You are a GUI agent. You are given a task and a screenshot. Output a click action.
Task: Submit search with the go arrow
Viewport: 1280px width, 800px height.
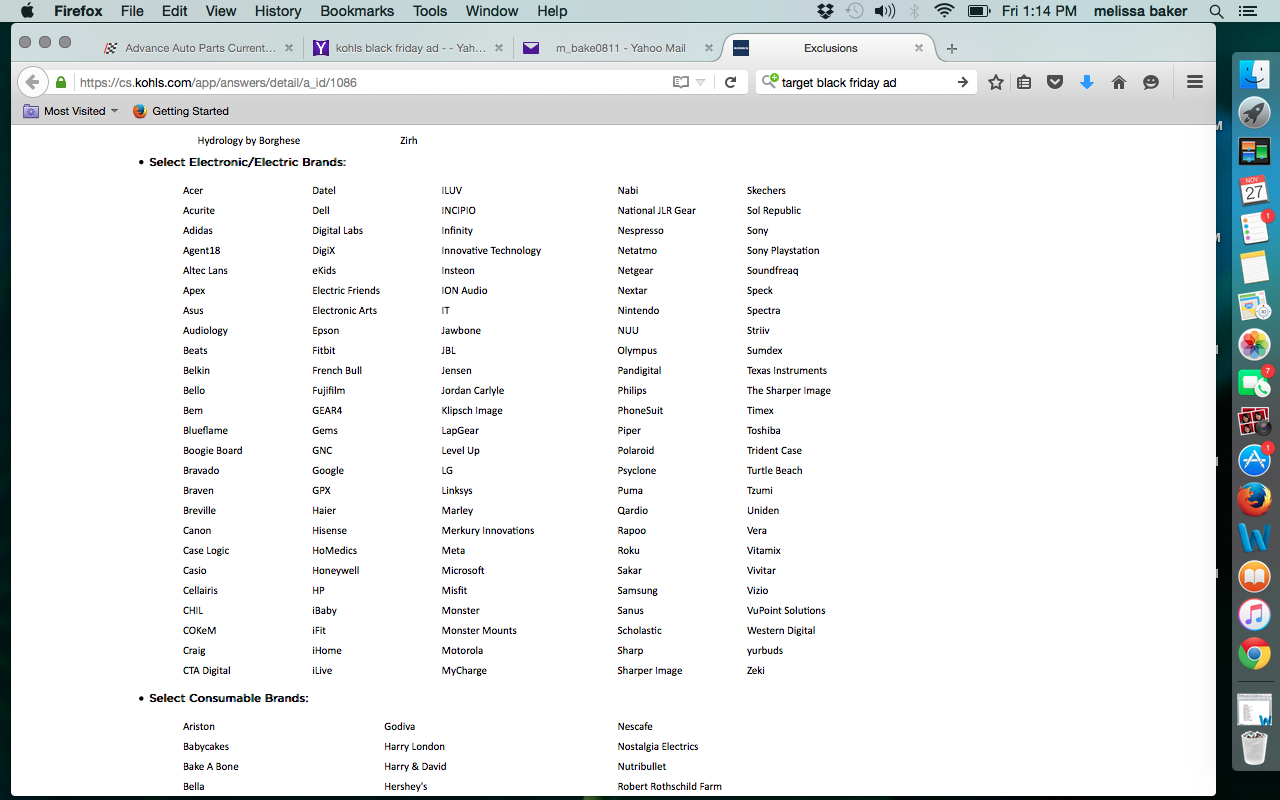(x=962, y=82)
